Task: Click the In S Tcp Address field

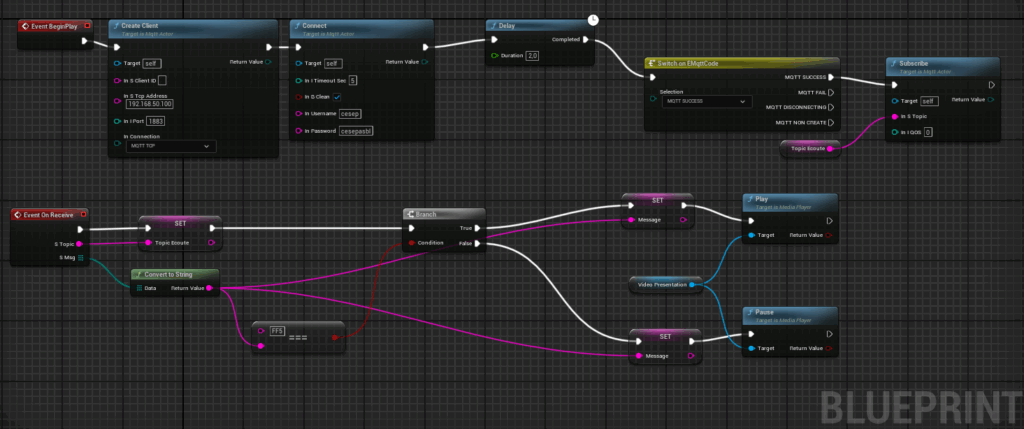Action: [149, 103]
